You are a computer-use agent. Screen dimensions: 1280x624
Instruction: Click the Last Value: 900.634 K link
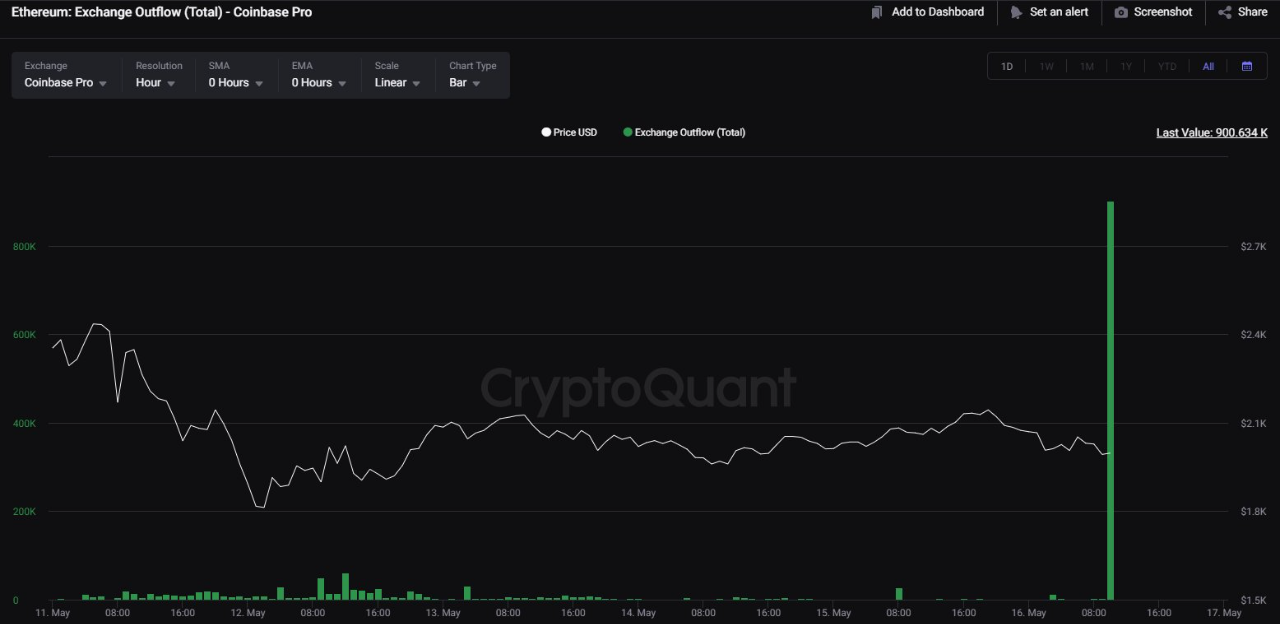(1212, 132)
